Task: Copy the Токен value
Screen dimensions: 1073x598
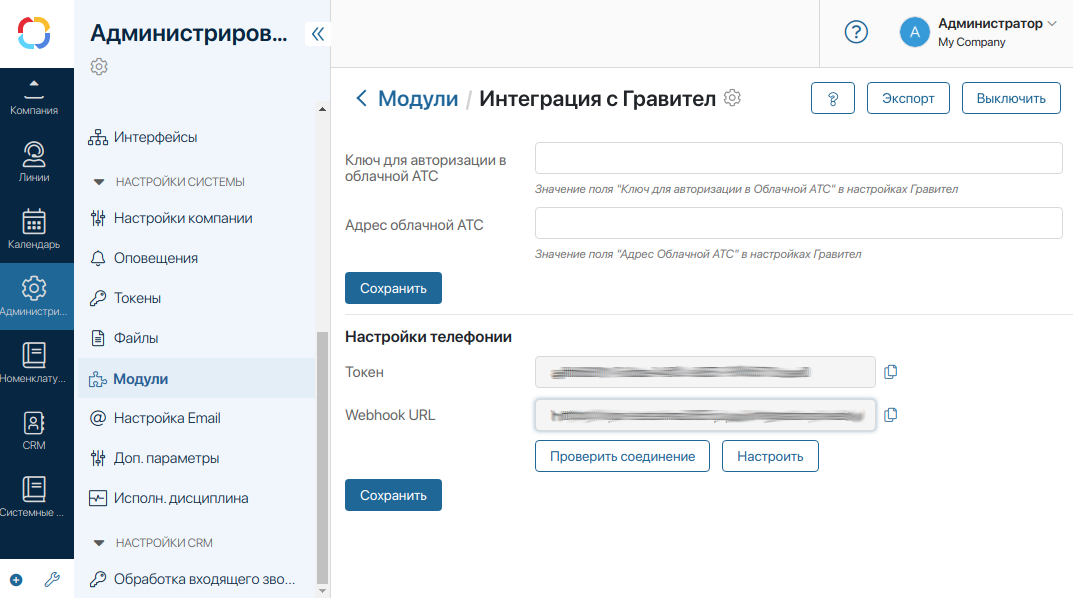Action: coord(890,372)
